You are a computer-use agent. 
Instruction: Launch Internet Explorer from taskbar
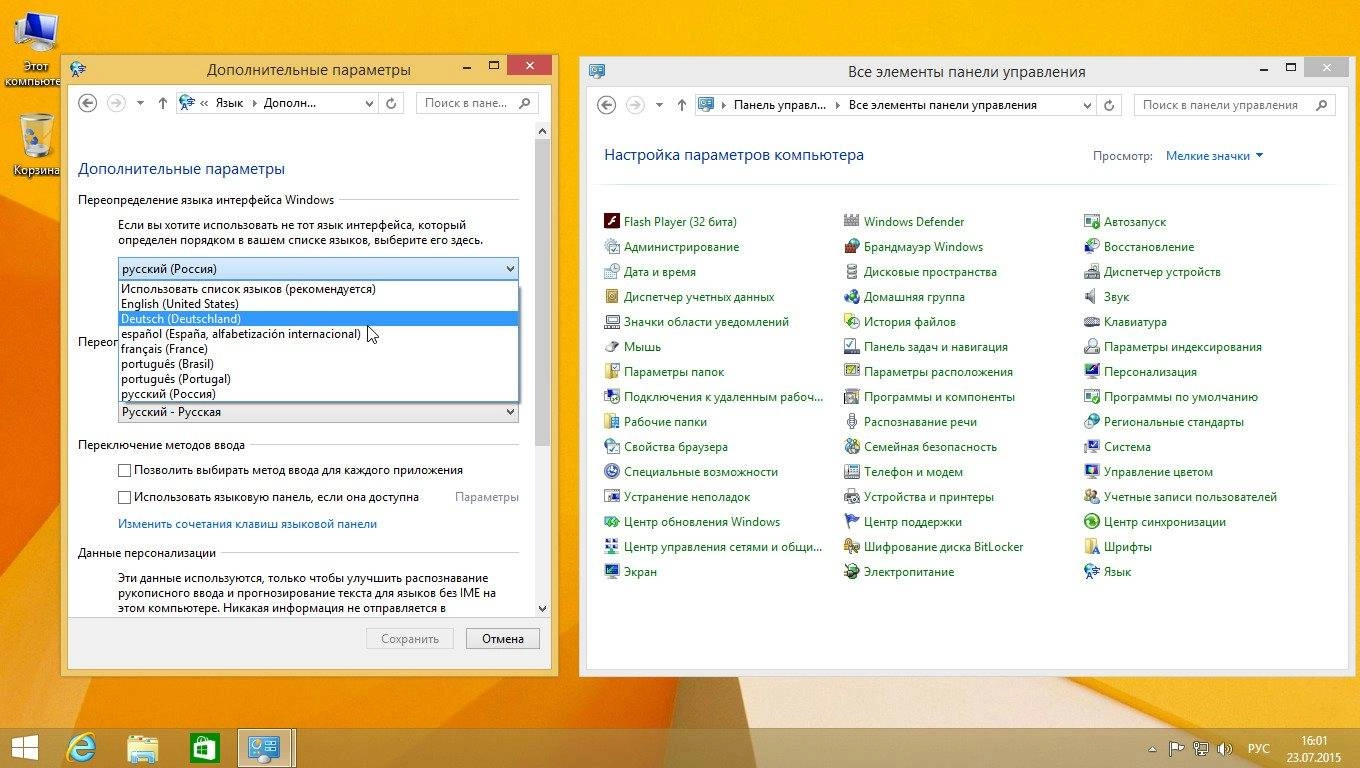coord(81,748)
